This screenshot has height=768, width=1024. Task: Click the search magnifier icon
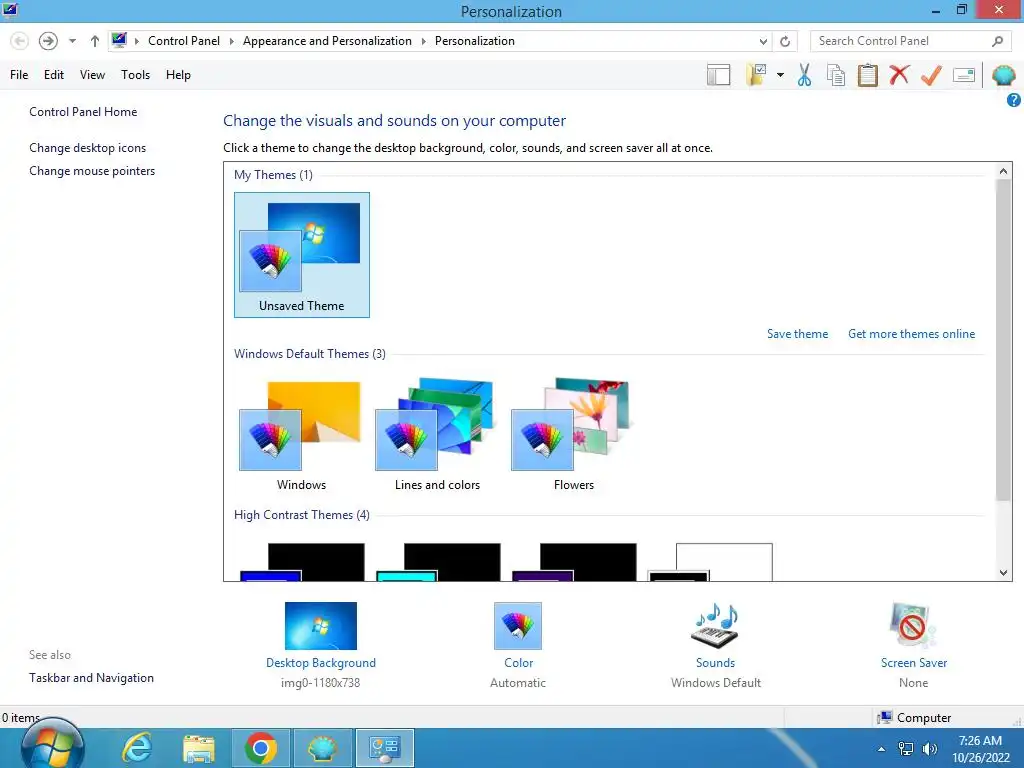[x=997, y=41]
